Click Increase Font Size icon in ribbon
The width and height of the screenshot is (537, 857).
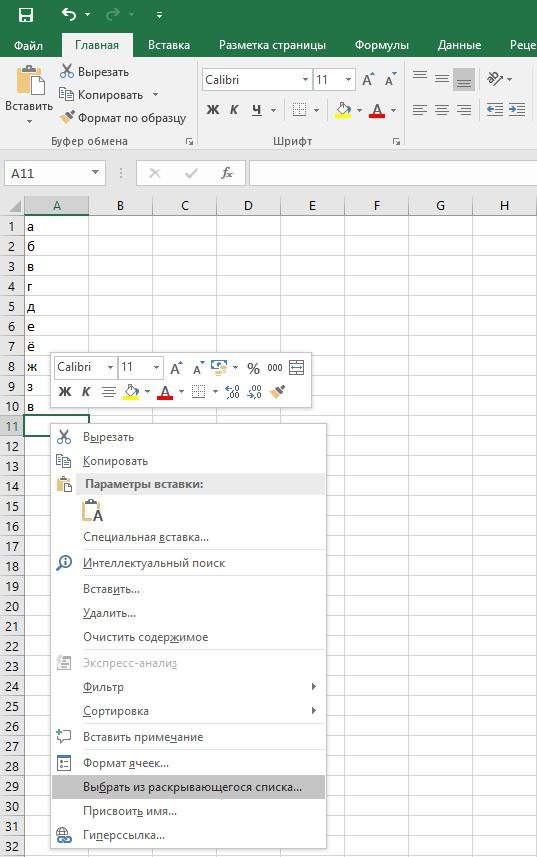368,80
